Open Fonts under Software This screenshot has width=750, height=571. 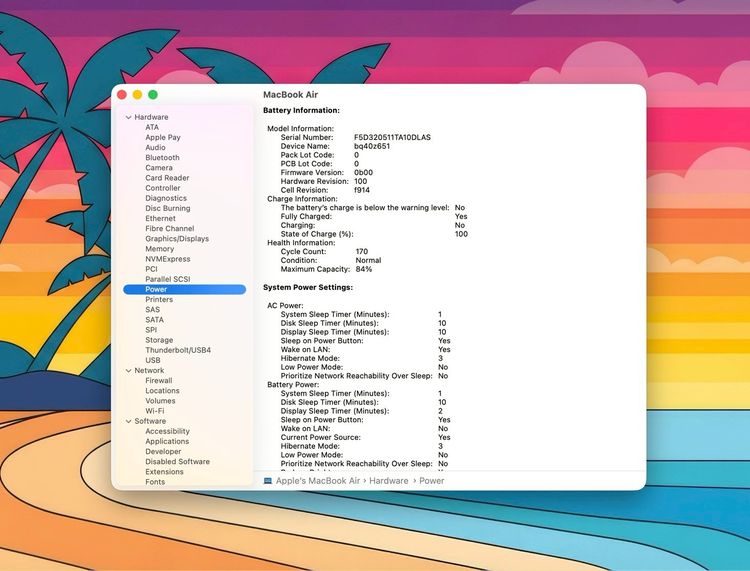[x=155, y=482]
